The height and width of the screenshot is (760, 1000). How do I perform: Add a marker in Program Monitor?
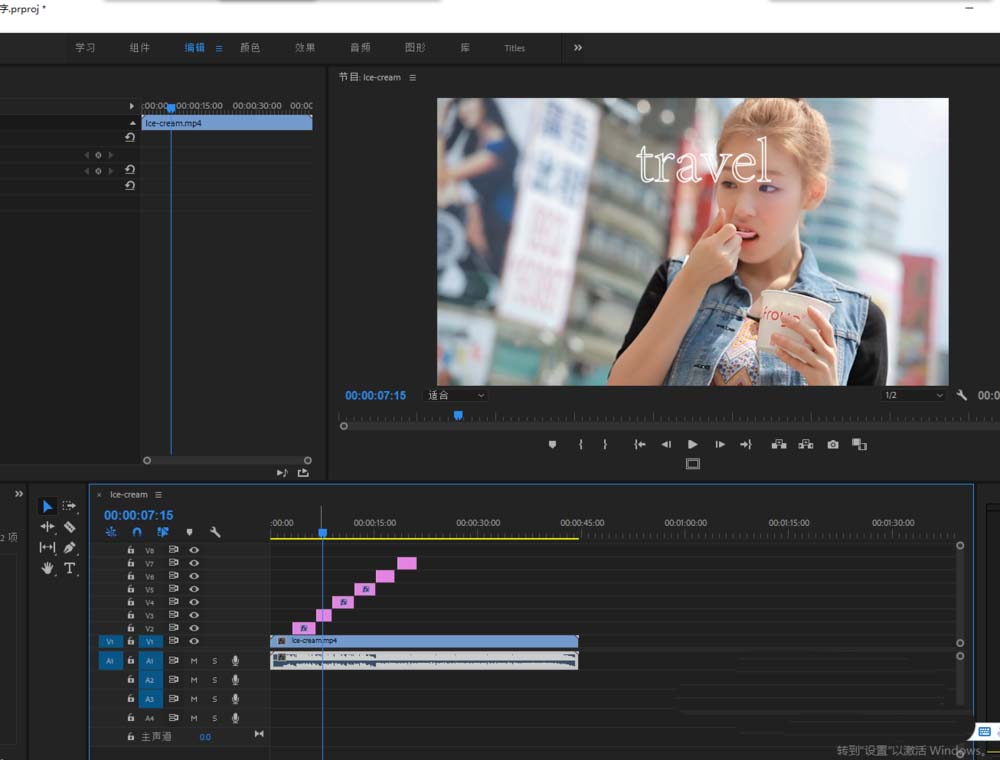[x=552, y=445]
